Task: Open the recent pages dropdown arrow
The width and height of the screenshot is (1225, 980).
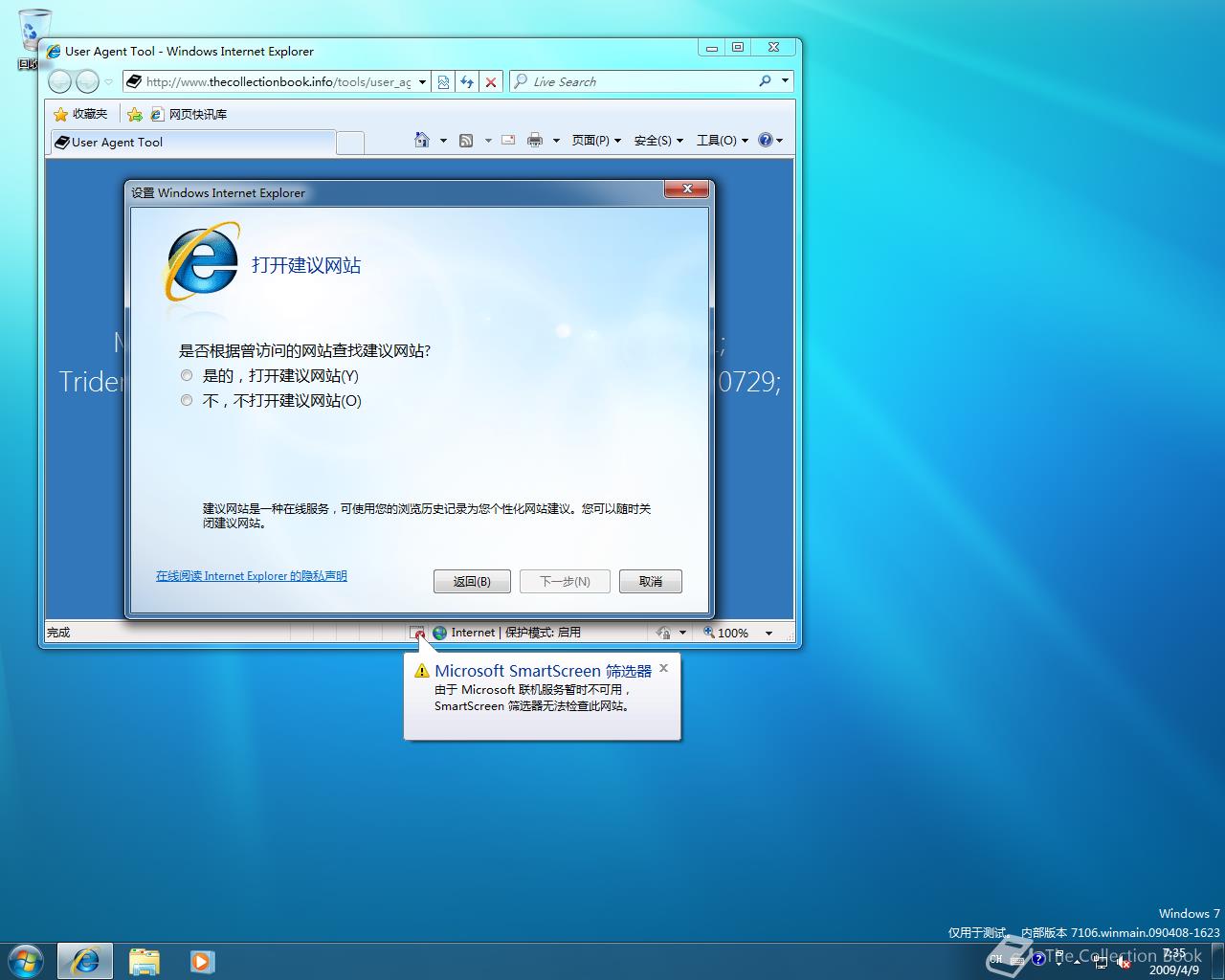Action: (109, 82)
